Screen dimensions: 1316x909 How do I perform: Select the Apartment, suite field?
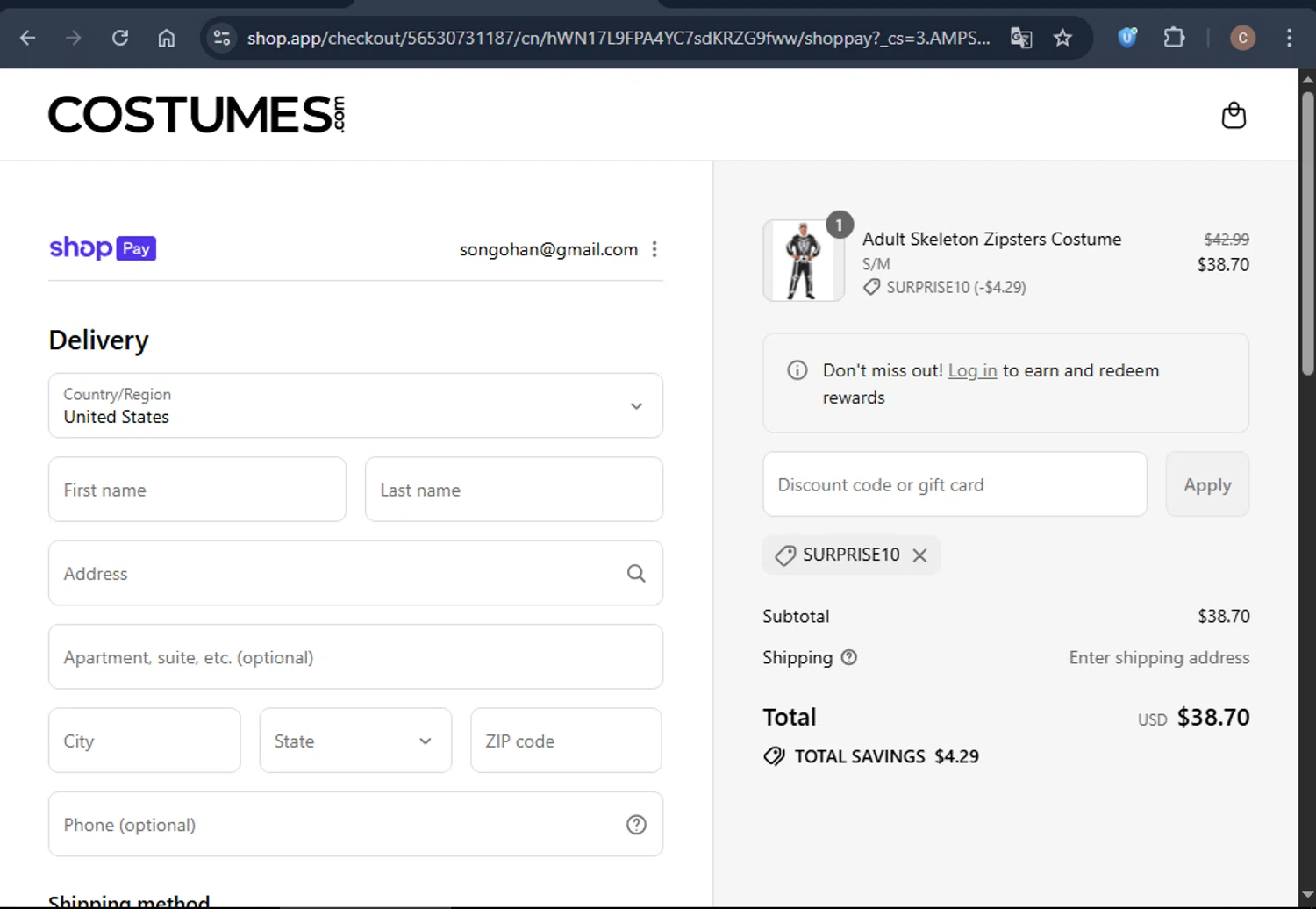(x=355, y=657)
